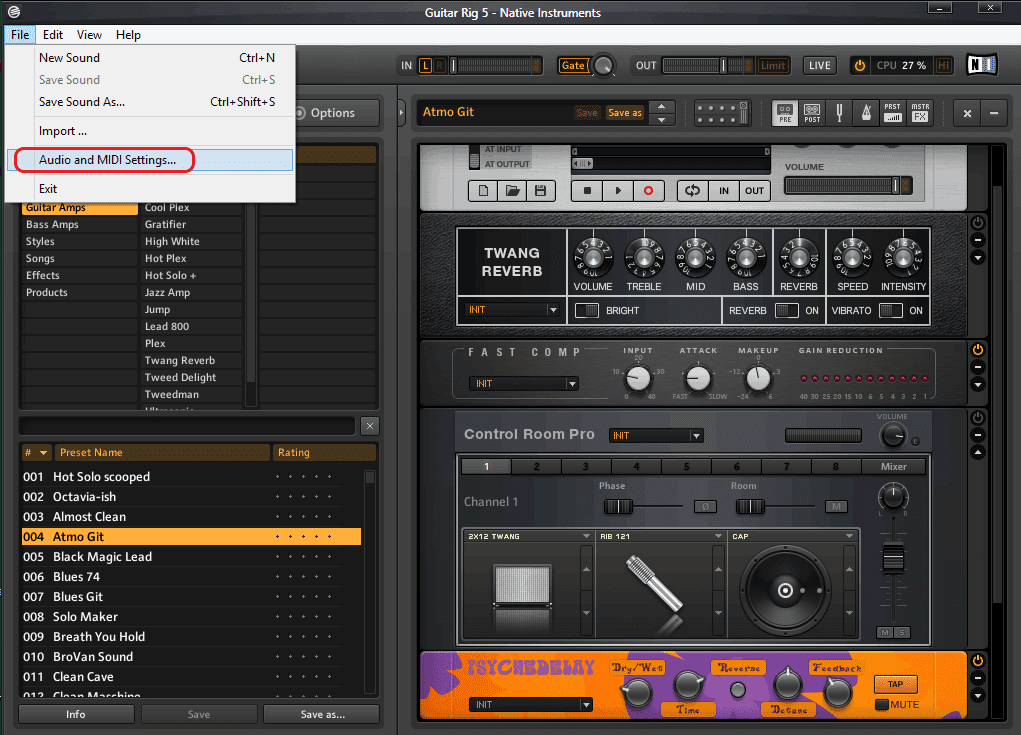Adjust the Channel 1 Room slider

click(x=775, y=506)
